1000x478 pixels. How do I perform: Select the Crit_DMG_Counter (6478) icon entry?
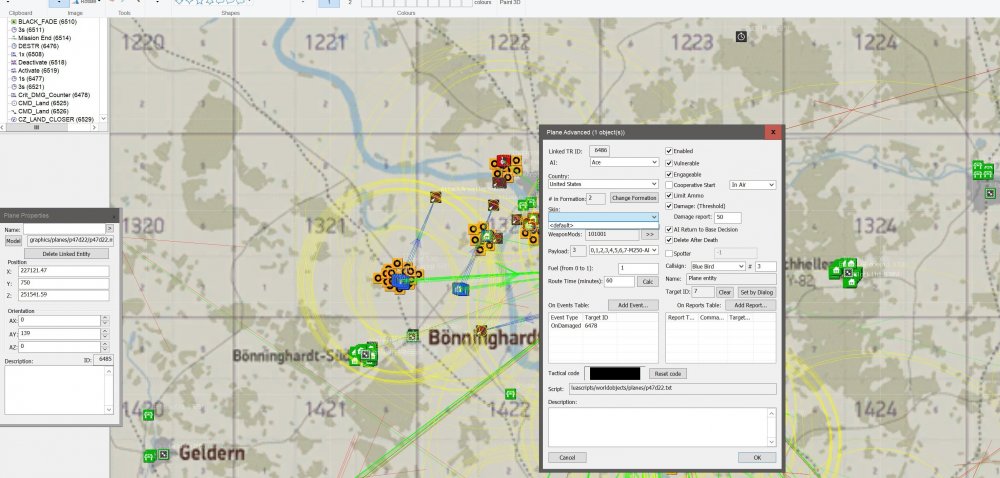[x=13, y=95]
